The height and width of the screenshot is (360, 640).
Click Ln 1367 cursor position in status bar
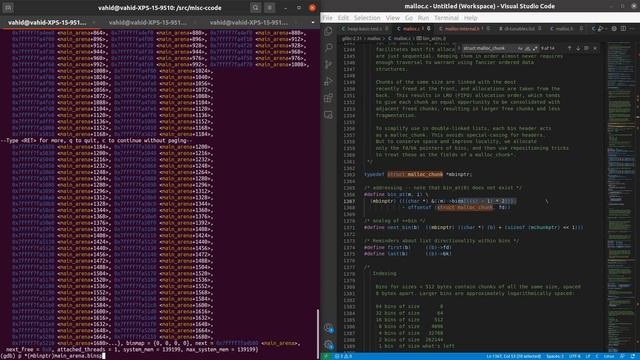click(513, 356)
